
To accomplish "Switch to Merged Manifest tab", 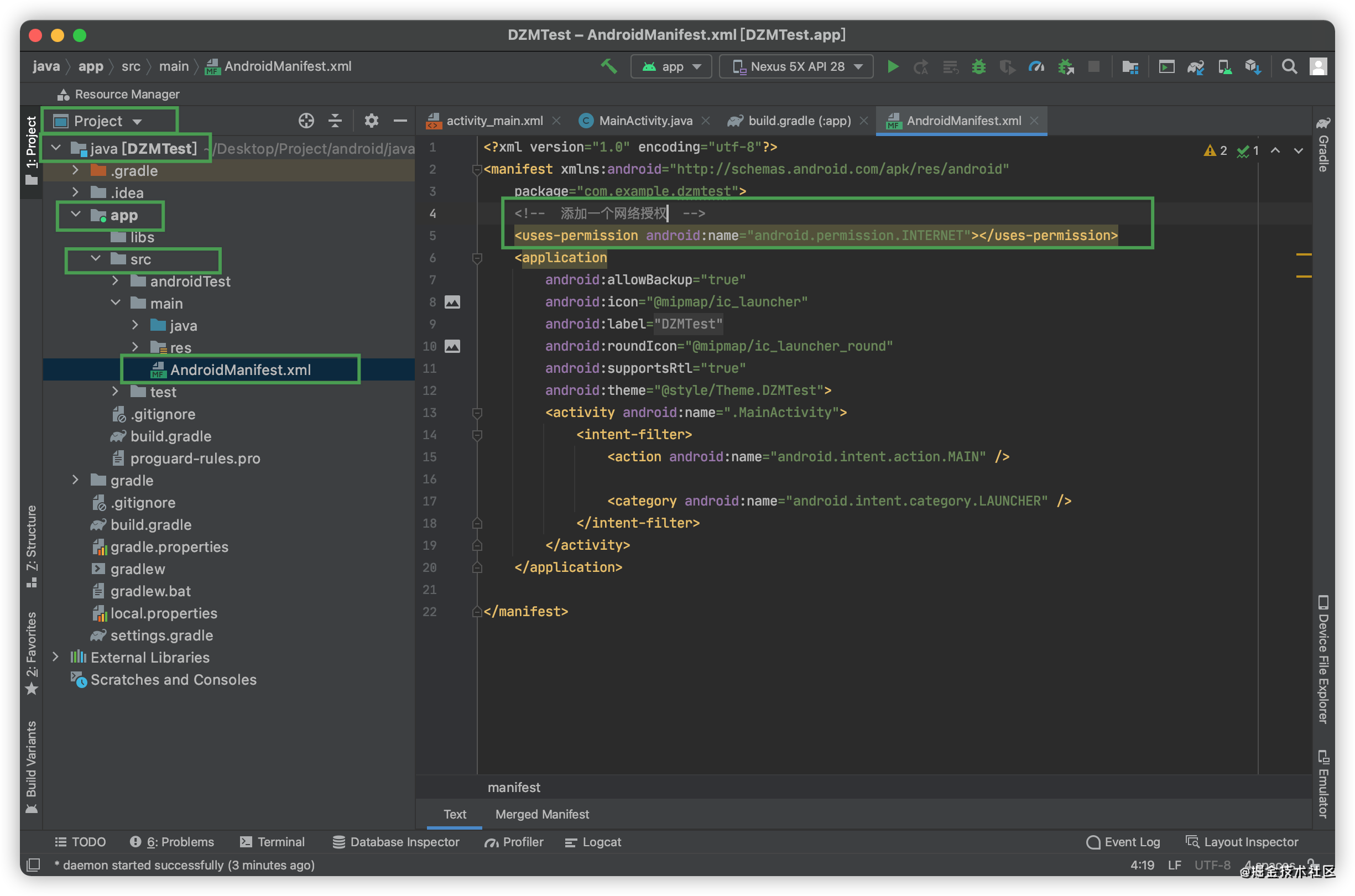I will pyautogui.click(x=541, y=814).
